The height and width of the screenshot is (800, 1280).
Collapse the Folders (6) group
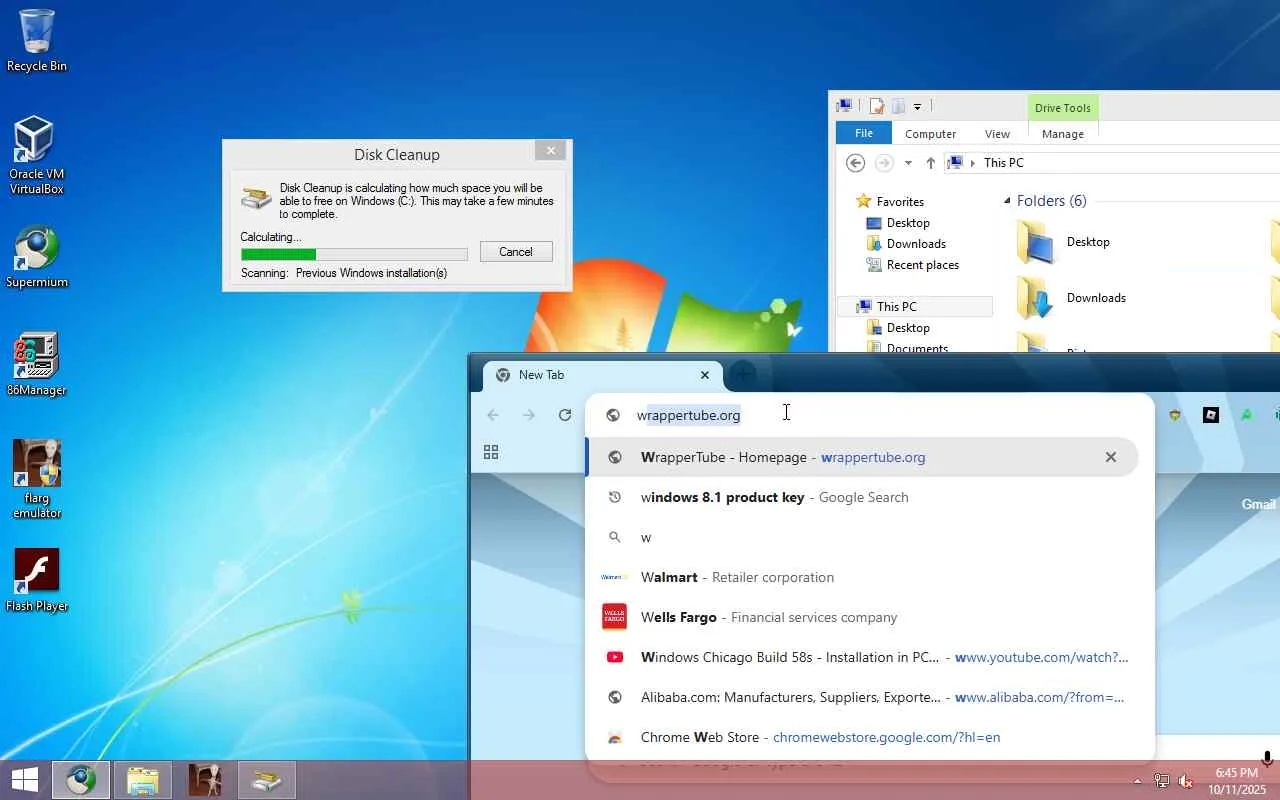click(x=1008, y=201)
